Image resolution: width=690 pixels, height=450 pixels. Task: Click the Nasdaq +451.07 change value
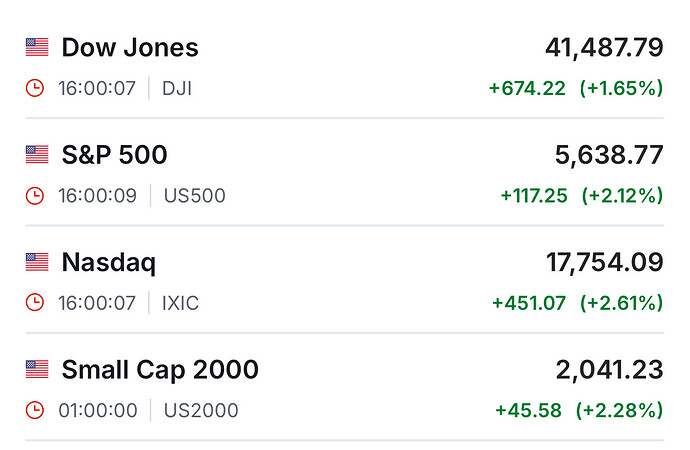coord(526,303)
